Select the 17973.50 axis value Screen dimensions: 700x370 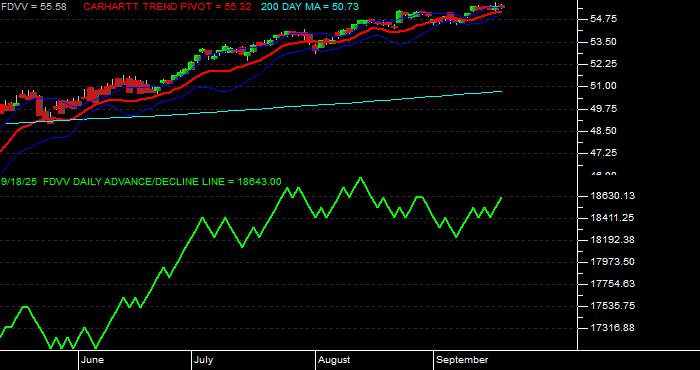click(612, 262)
